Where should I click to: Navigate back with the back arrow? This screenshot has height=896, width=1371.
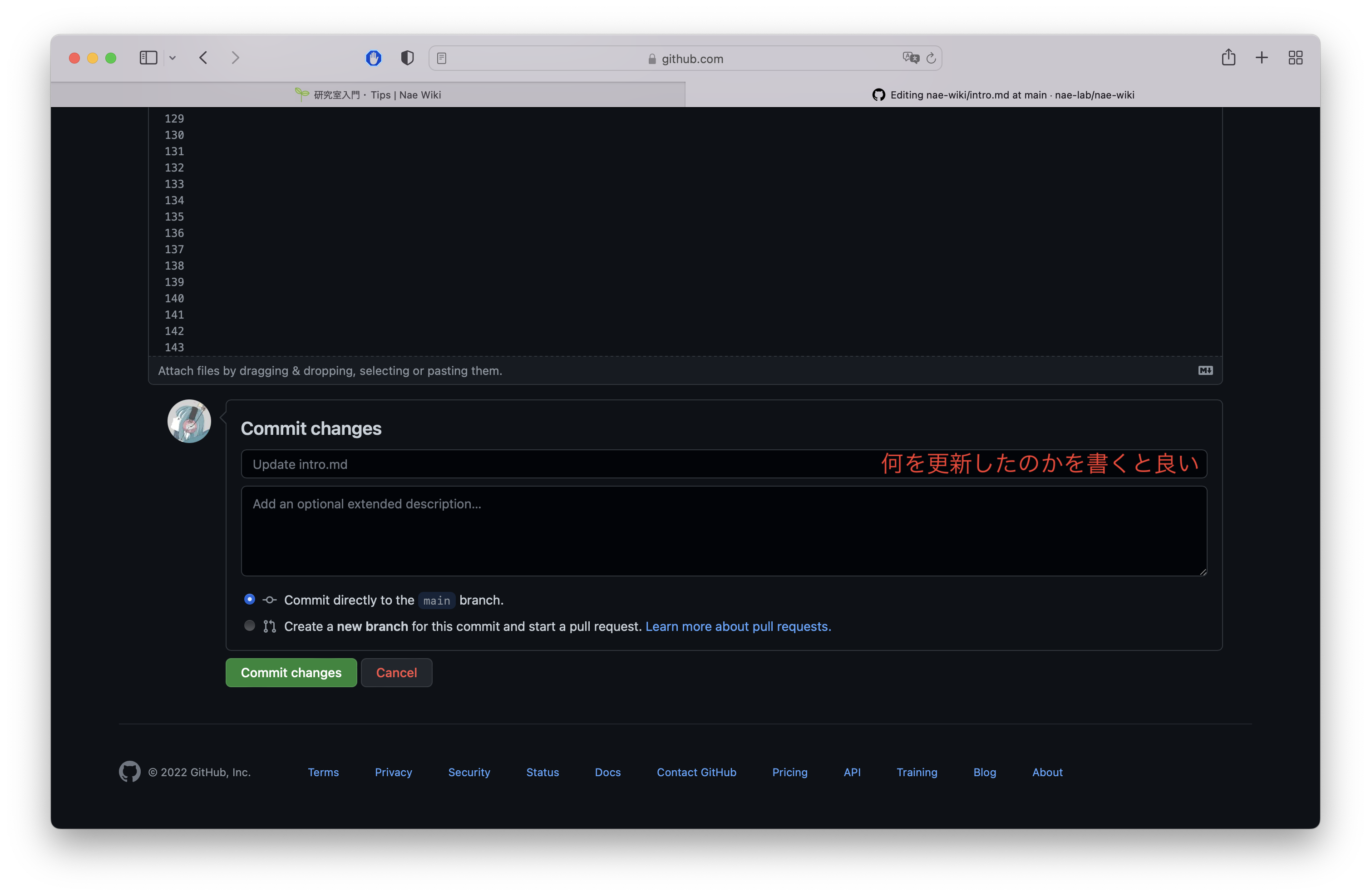(x=203, y=58)
